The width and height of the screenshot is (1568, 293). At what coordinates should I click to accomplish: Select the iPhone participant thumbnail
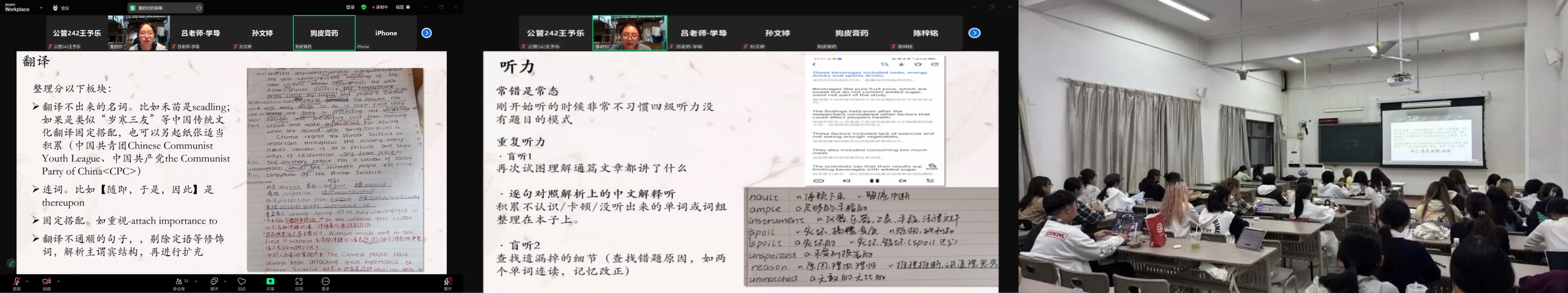coord(386,33)
